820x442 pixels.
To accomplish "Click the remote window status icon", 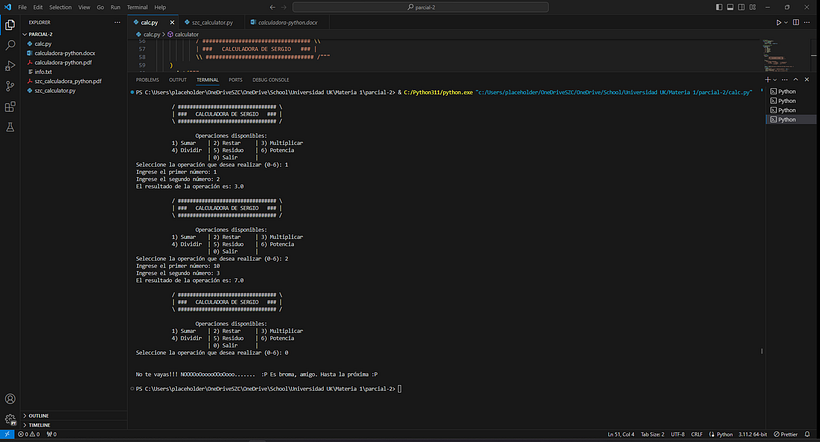I will point(7,434).
